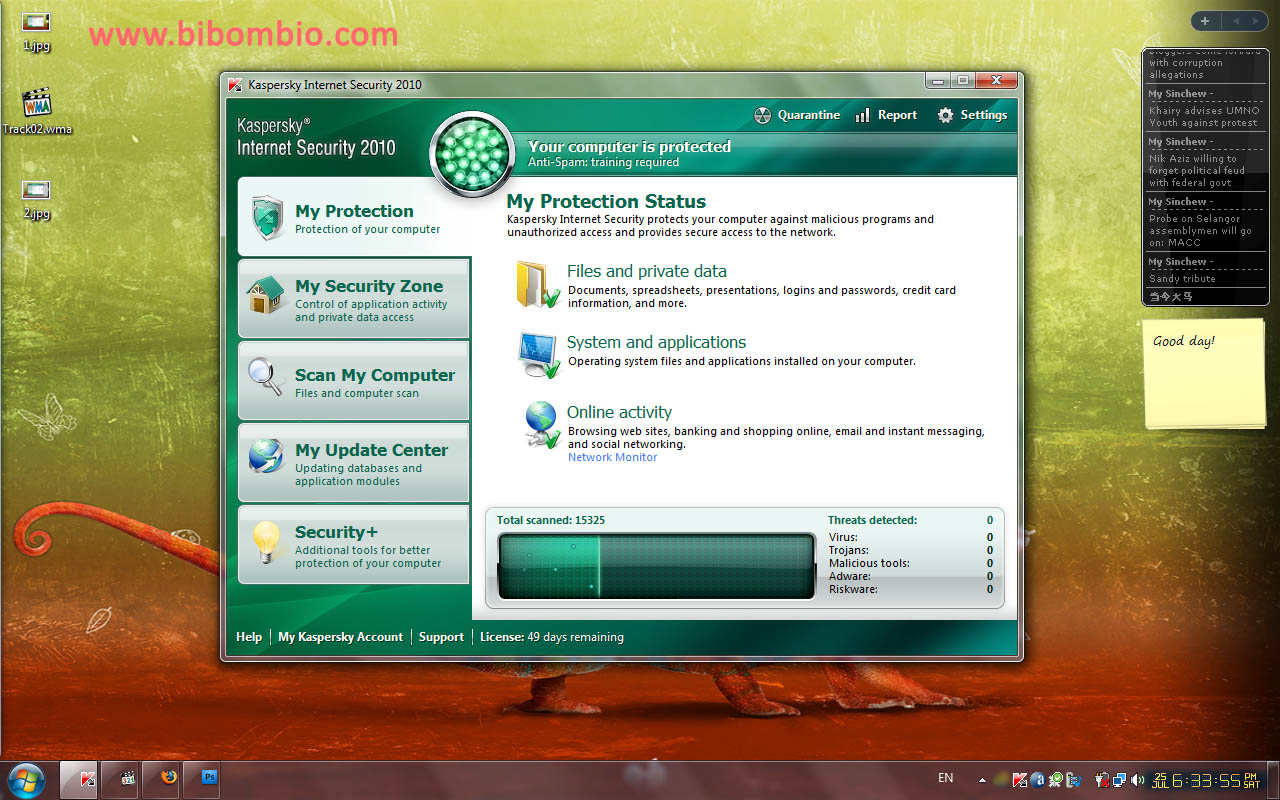Image resolution: width=1280 pixels, height=800 pixels.
Task: Click the scan activity graph
Action: coord(656,566)
